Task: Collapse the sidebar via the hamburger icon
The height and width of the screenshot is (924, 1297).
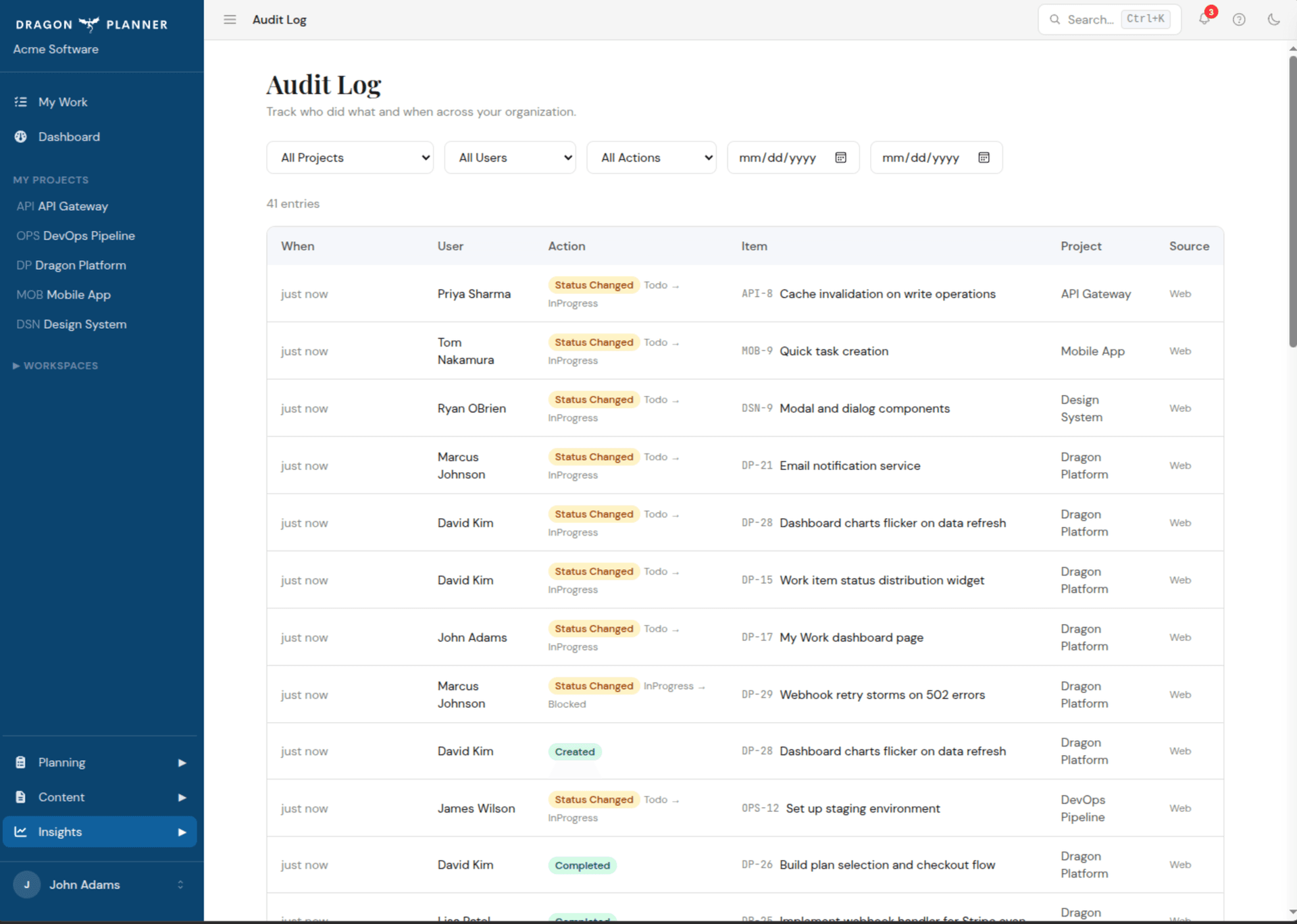Action: tap(230, 20)
